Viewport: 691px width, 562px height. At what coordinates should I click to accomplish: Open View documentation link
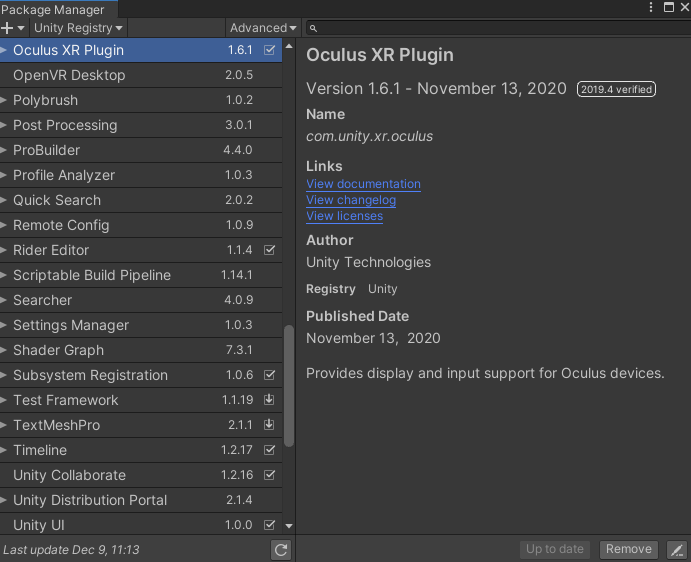click(363, 184)
